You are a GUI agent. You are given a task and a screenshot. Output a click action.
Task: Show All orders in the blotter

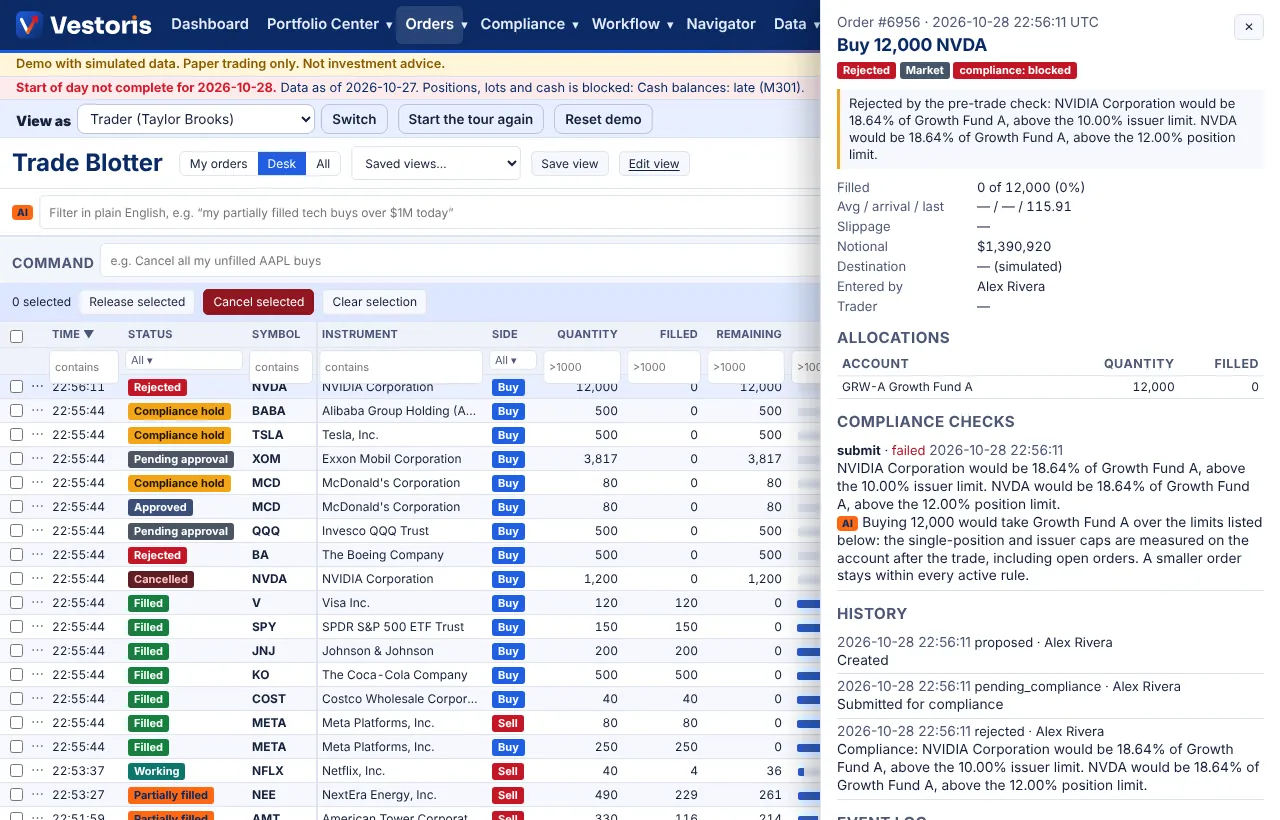(x=323, y=164)
